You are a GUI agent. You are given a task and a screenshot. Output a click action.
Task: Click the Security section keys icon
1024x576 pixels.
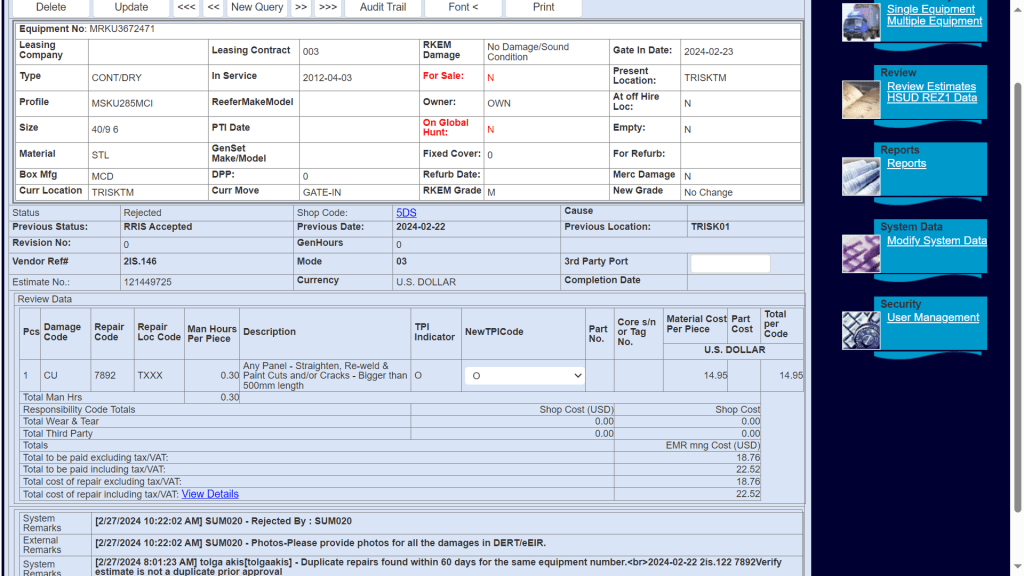[861, 330]
